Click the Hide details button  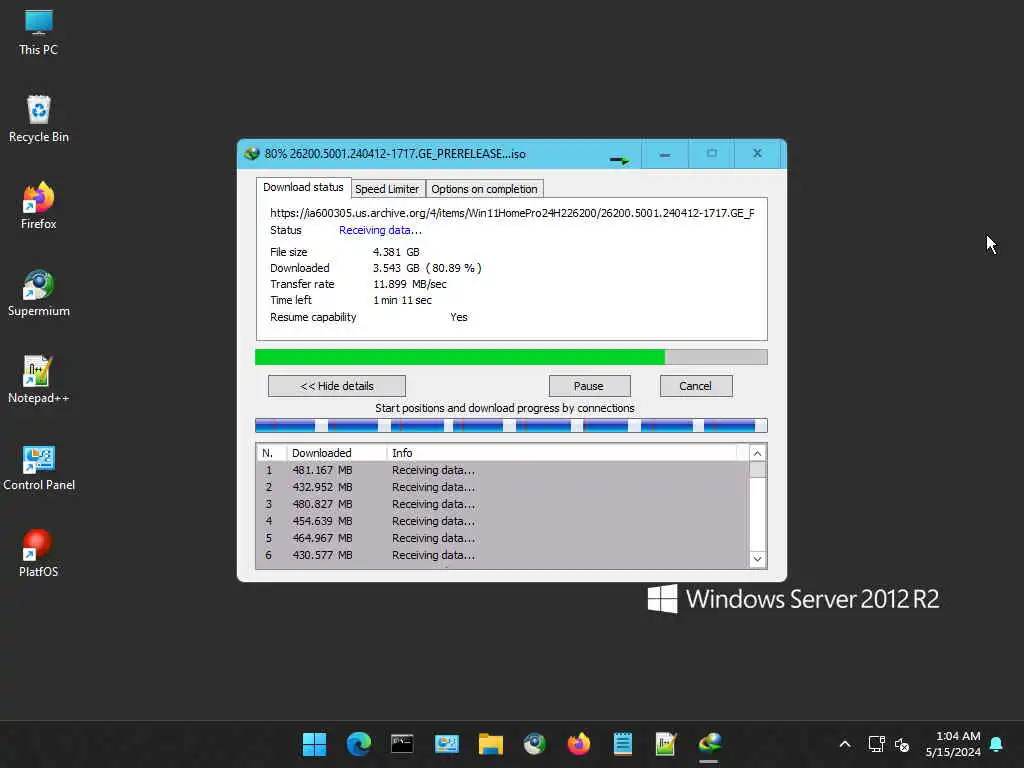pyautogui.click(x=337, y=386)
